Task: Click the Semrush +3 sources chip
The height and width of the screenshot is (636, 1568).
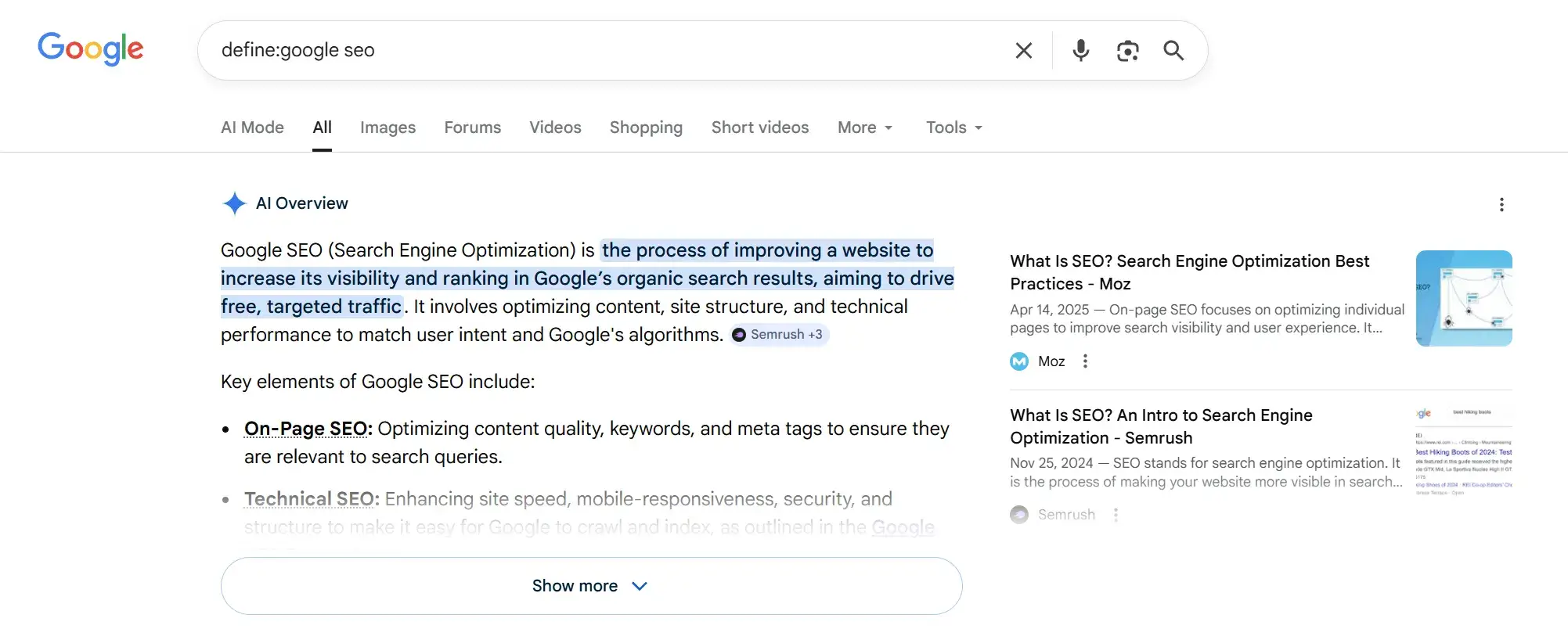Action: (x=778, y=334)
